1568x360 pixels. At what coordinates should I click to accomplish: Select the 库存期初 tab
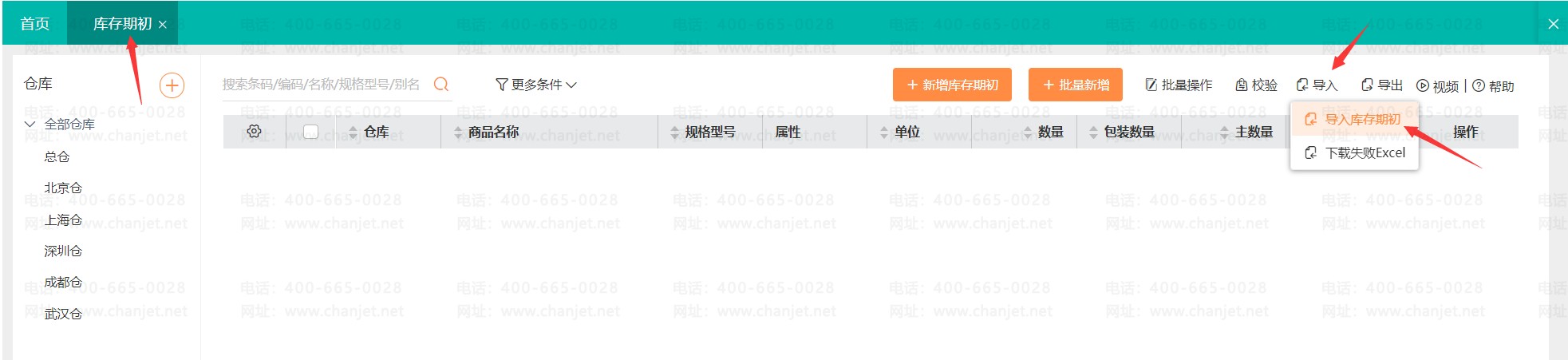122,24
